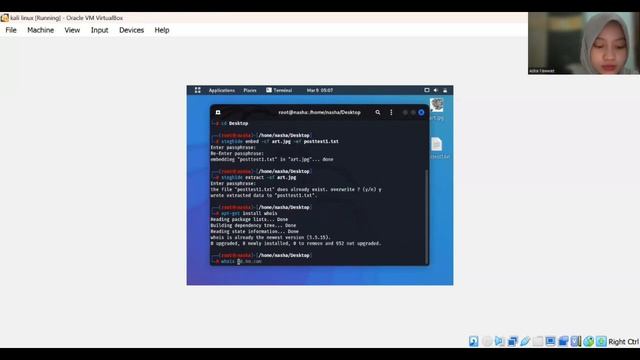Click 'Building dependency tree... Done' line
The width and height of the screenshot is (640, 360).
point(253,225)
